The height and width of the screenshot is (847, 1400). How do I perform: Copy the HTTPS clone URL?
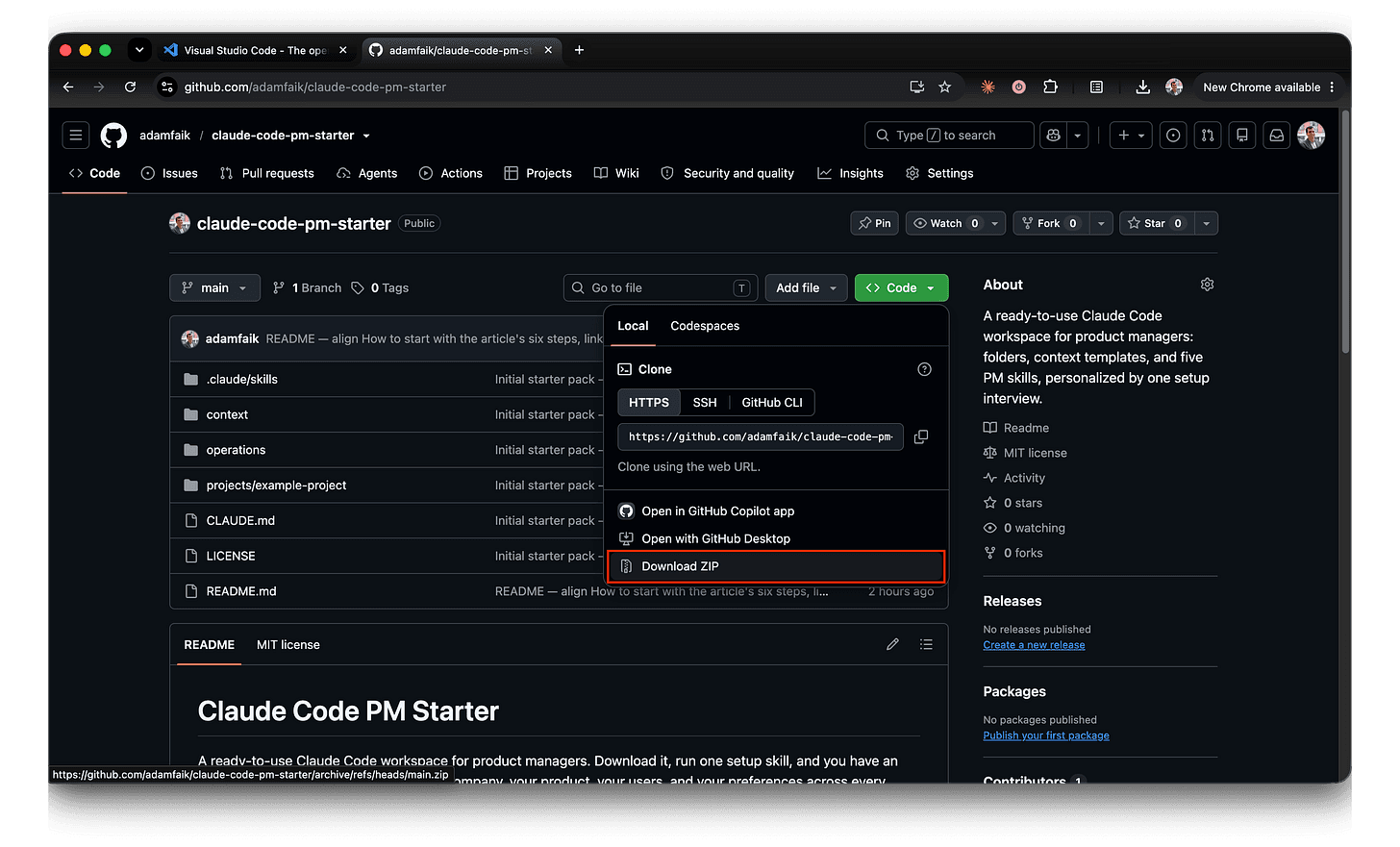[921, 436]
